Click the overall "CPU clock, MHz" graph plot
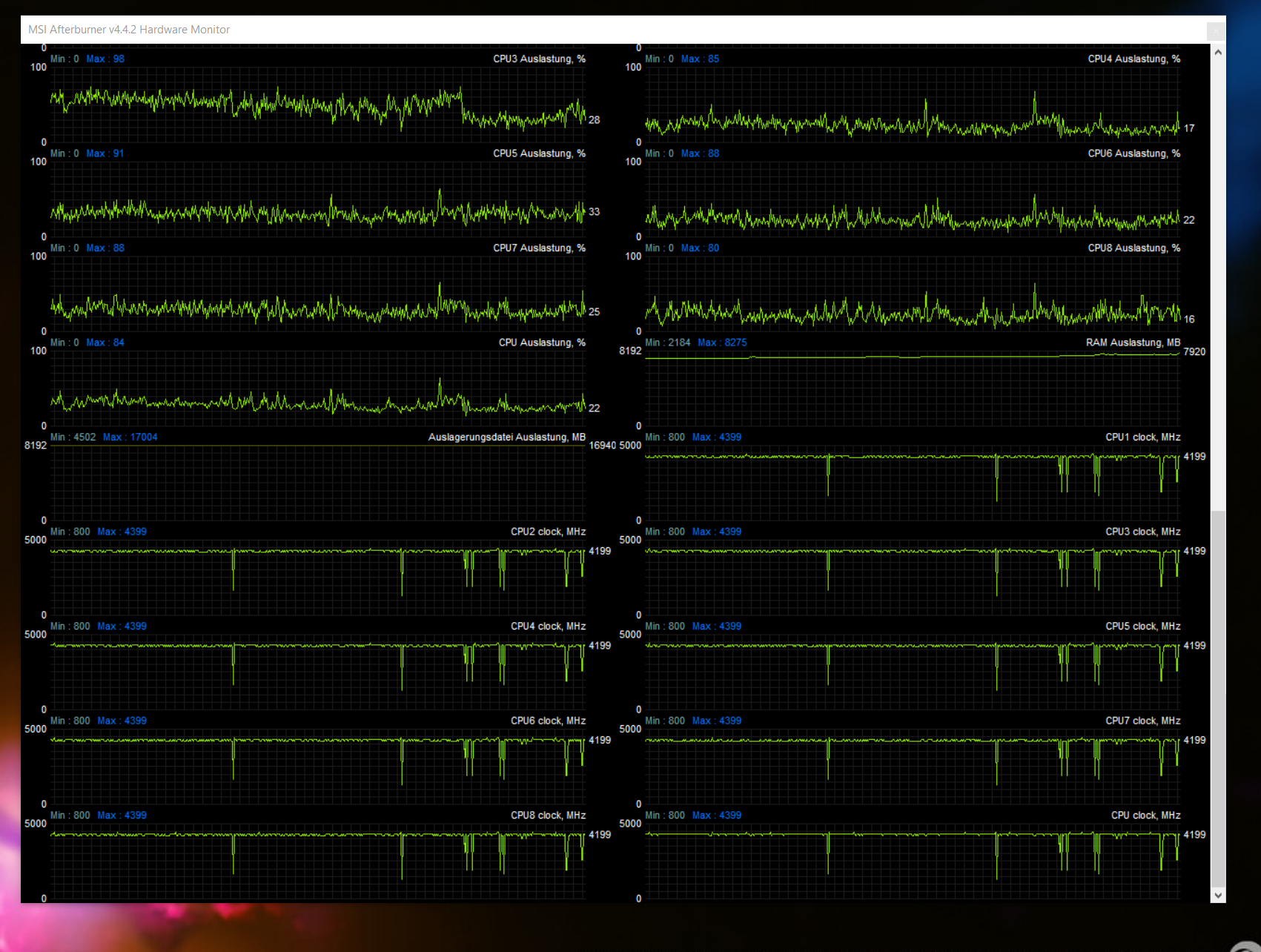The image size is (1261, 952). 913,861
